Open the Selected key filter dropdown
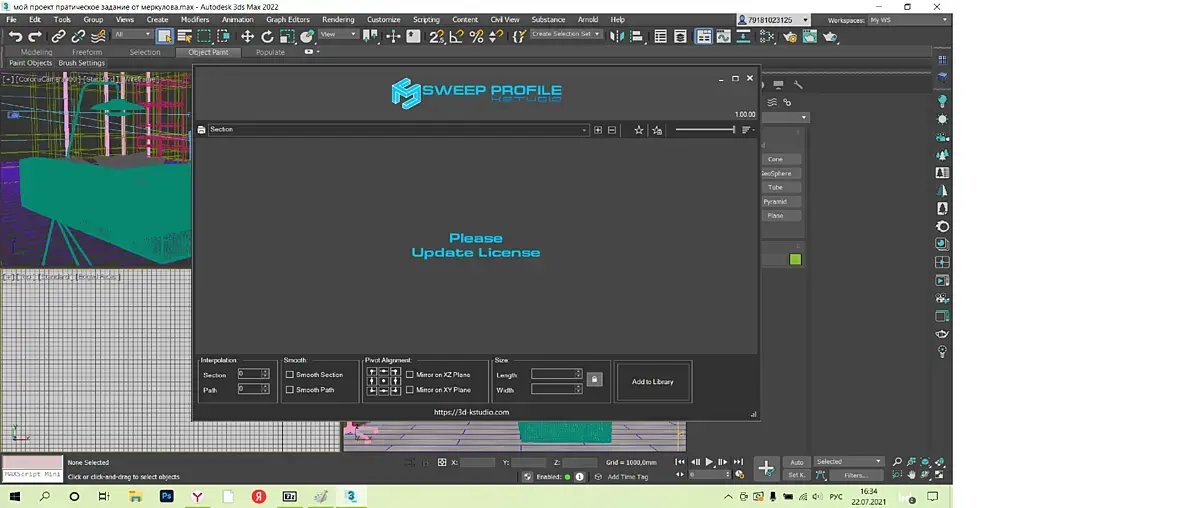 click(x=849, y=461)
